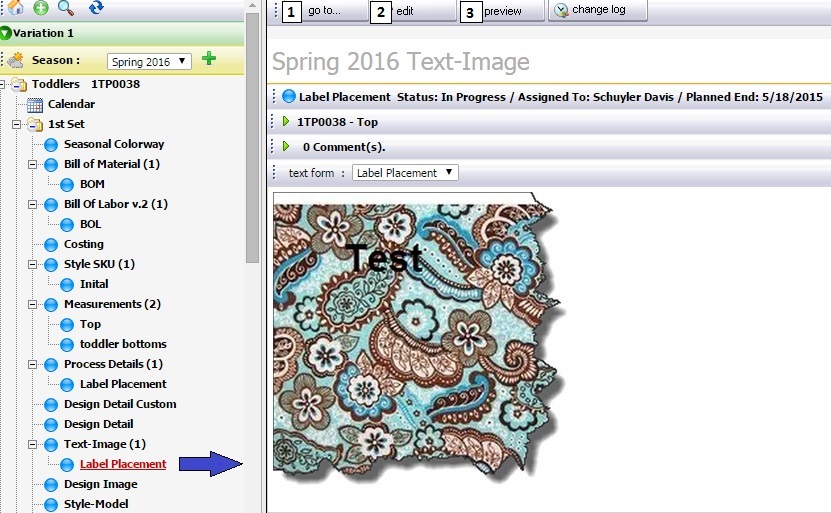
Task: Open the Design Image page
Action: [101, 484]
